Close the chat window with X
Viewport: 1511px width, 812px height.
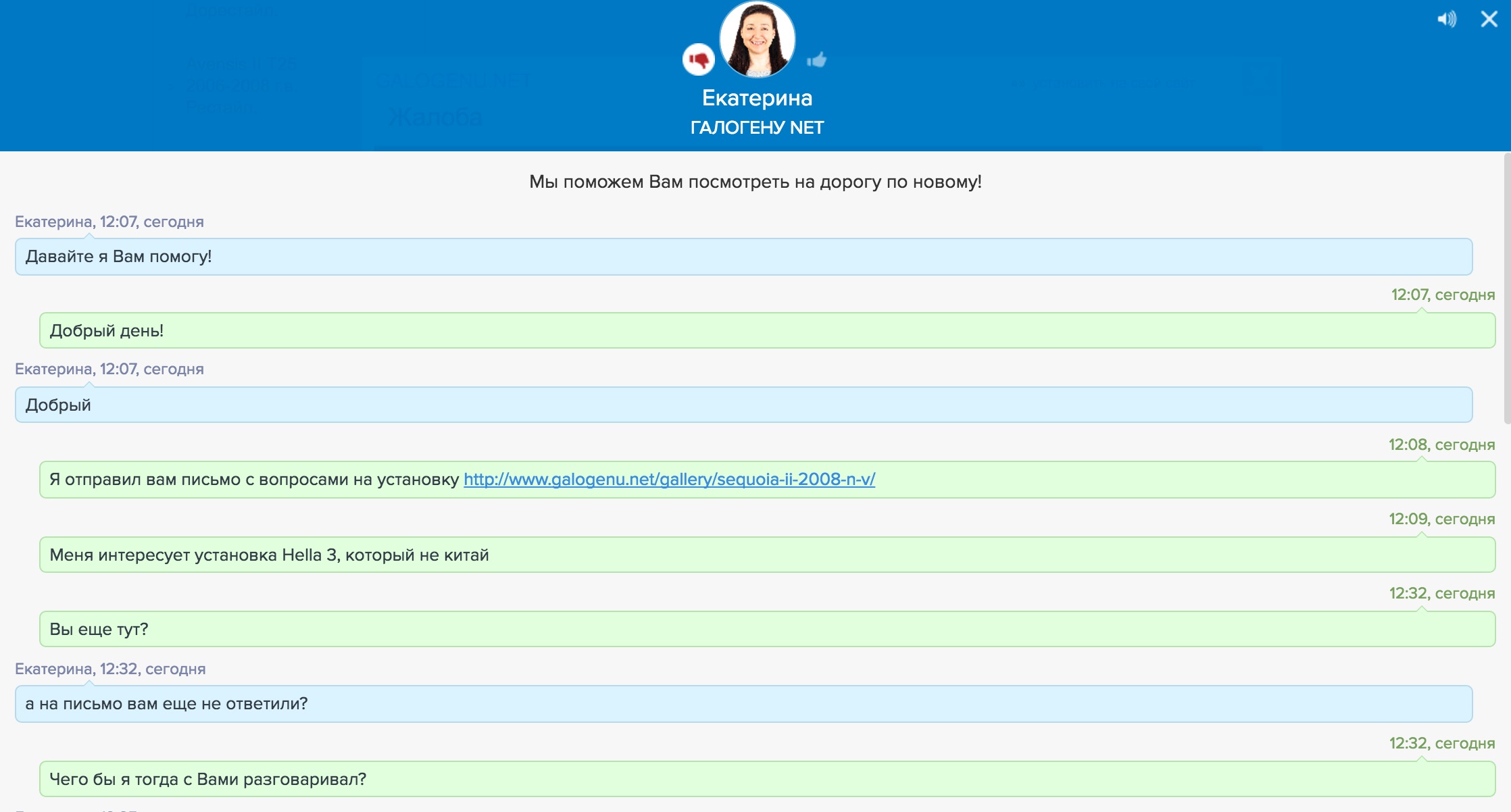(1489, 19)
